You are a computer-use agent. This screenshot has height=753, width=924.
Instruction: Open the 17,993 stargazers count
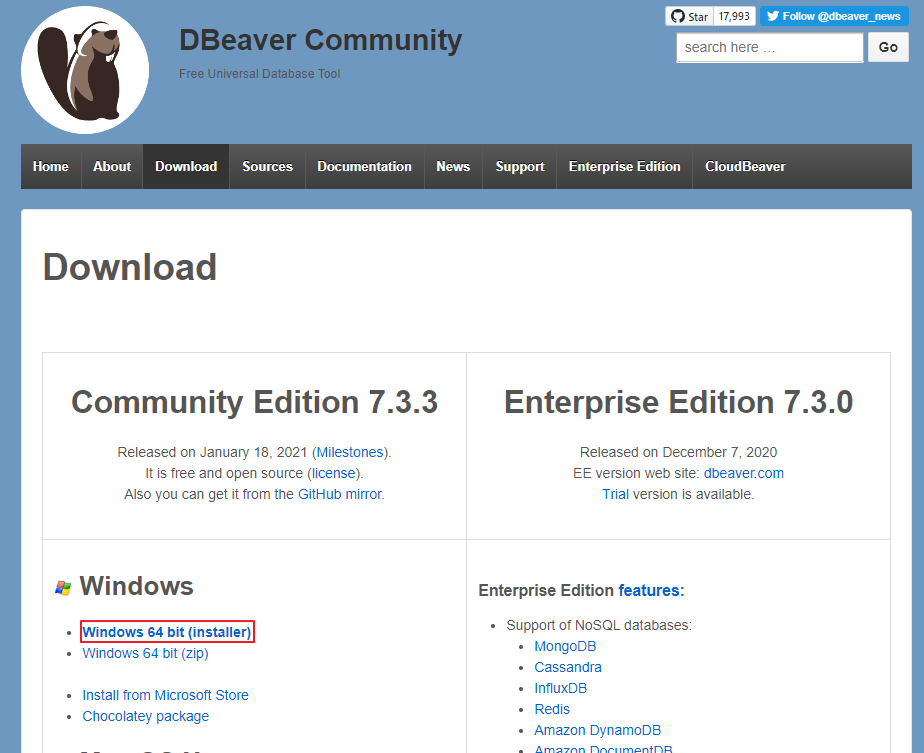[734, 16]
